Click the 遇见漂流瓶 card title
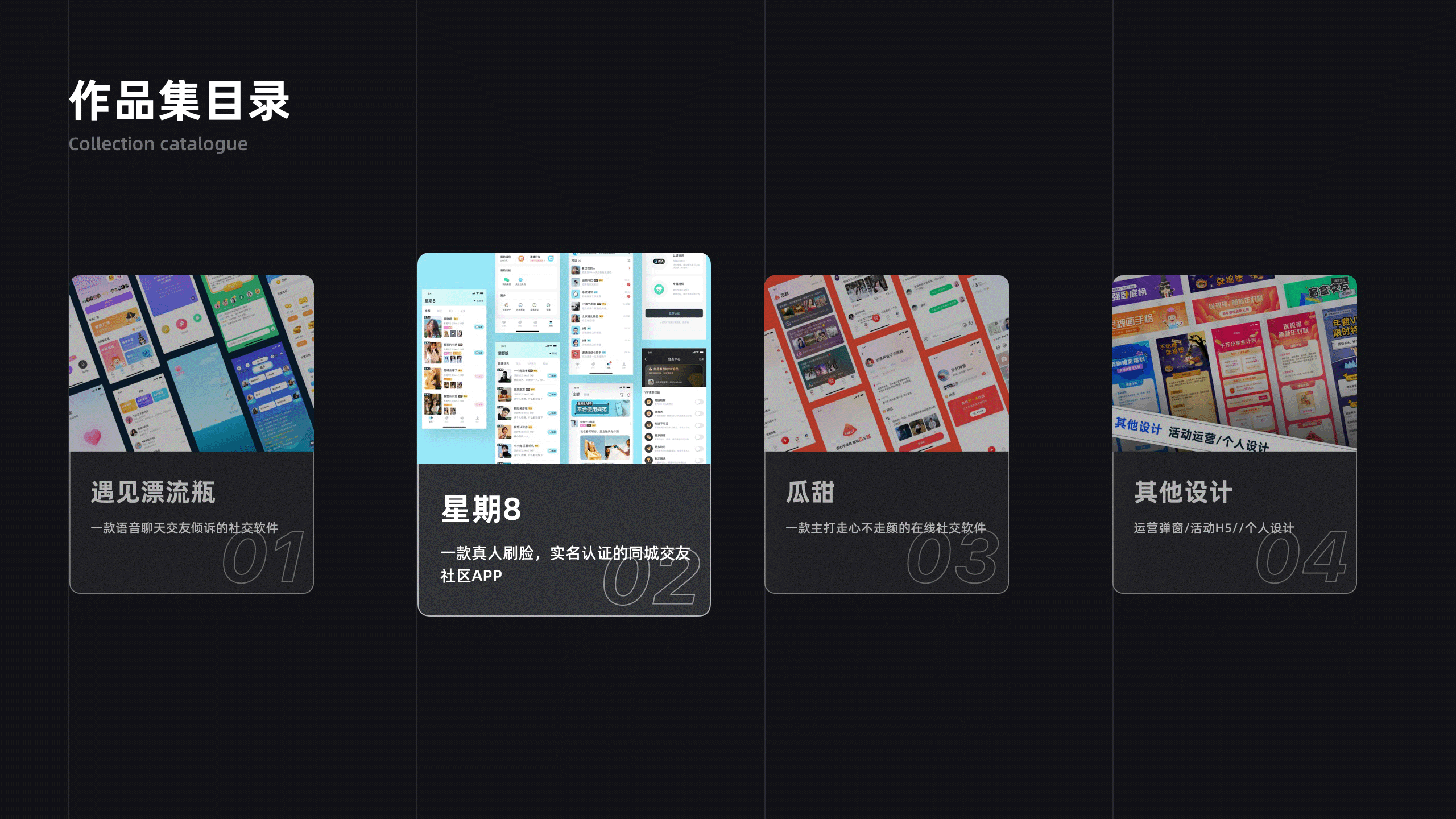The height and width of the screenshot is (819, 1456). 153,493
